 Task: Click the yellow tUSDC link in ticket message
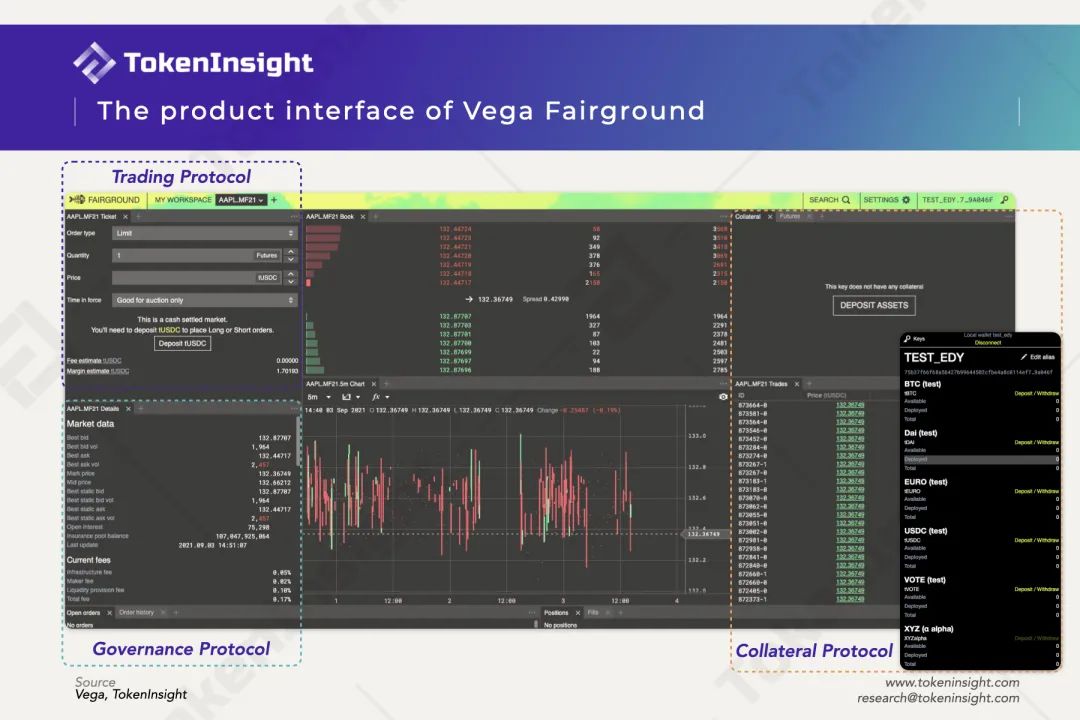[169, 330]
